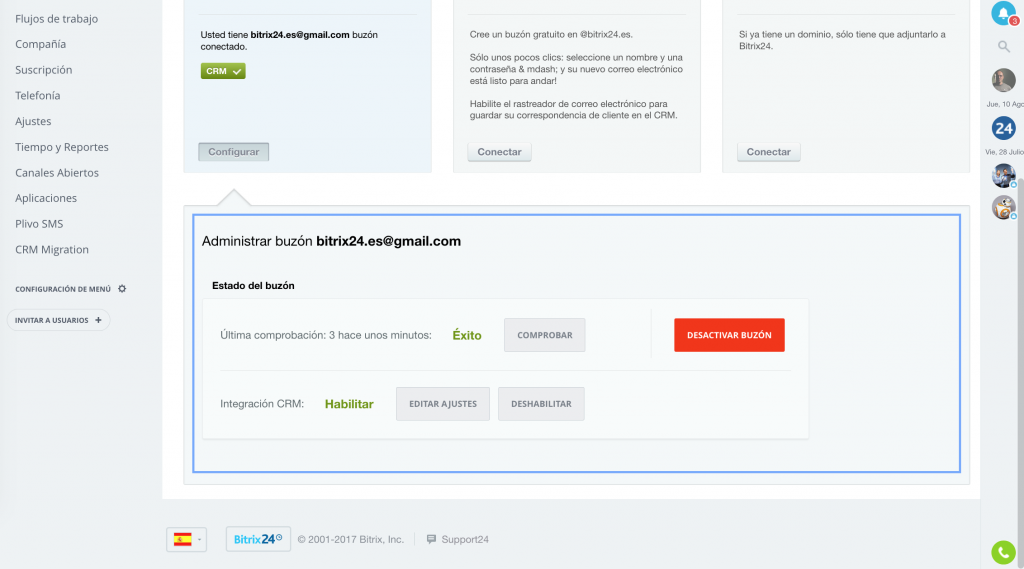Click the Bitrix24 logo in footer

coord(258,540)
